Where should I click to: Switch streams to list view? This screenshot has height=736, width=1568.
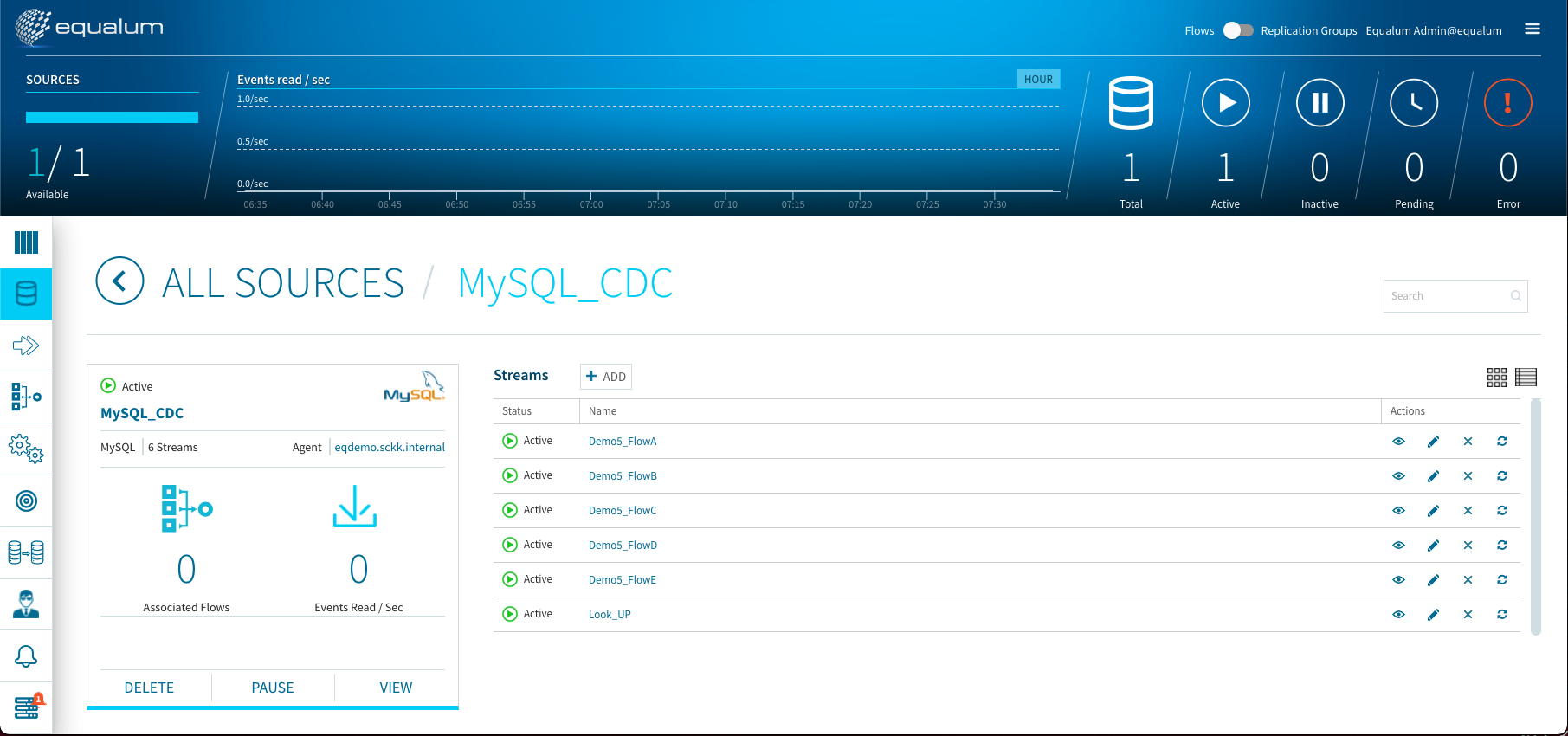1526,377
